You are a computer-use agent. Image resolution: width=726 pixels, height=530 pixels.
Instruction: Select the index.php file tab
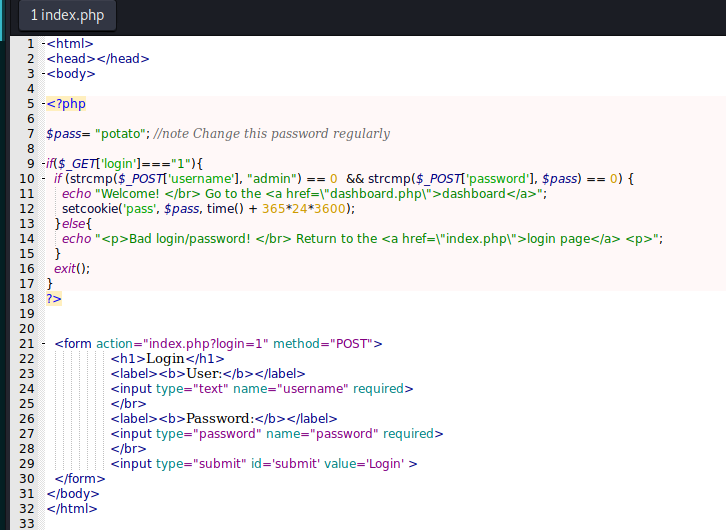pyautogui.click(x=68, y=15)
